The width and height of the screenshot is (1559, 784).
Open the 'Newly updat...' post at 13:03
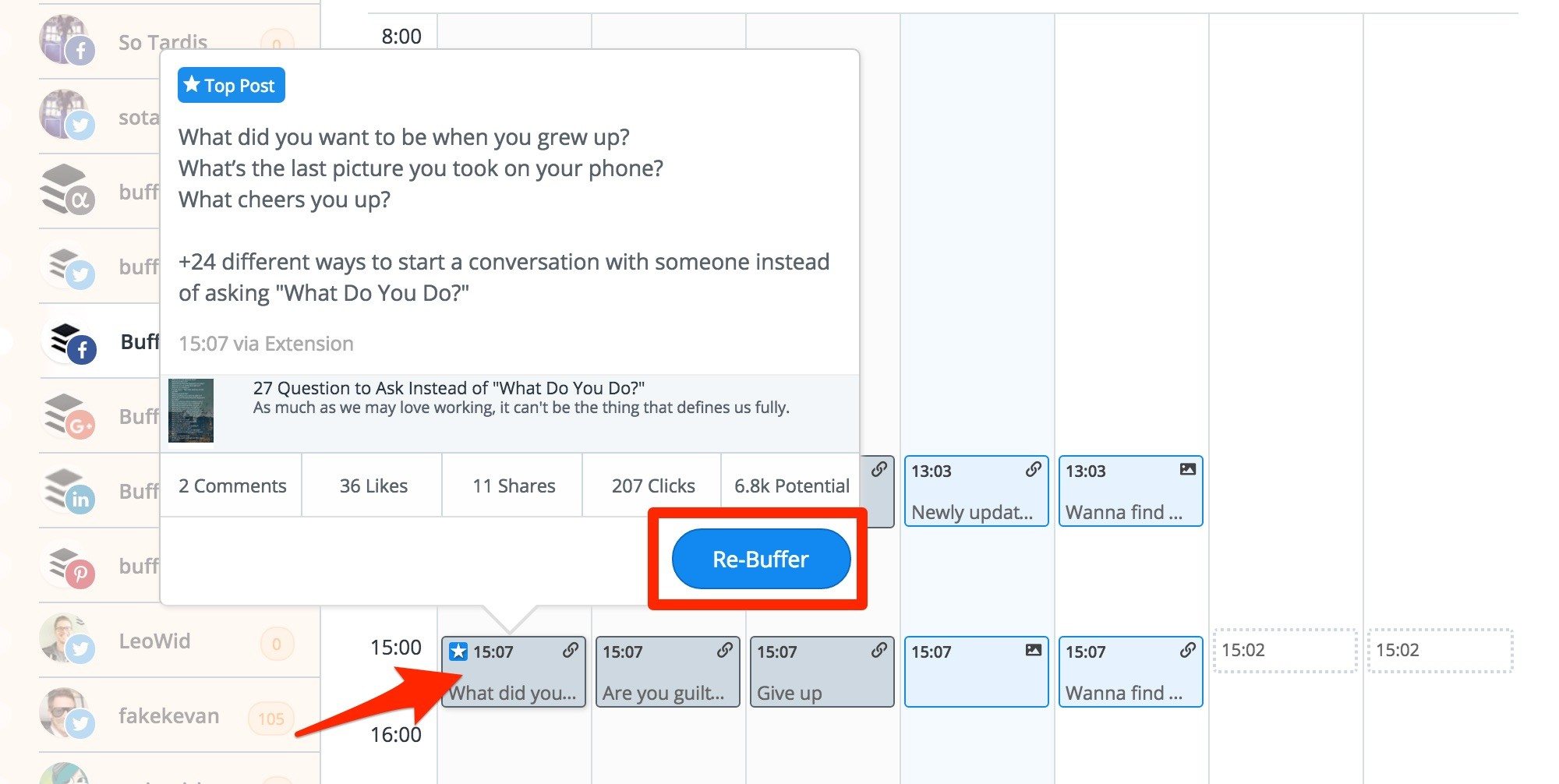coord(975,491)
